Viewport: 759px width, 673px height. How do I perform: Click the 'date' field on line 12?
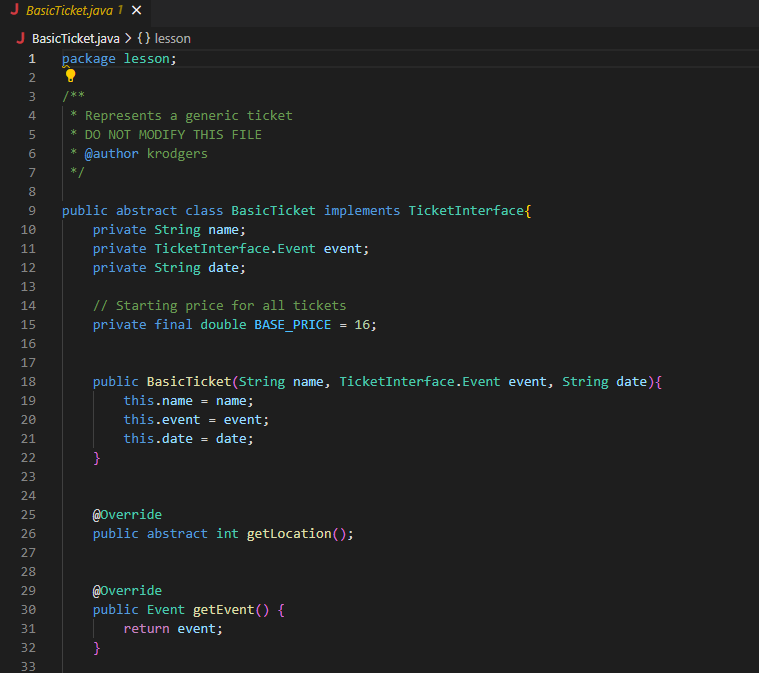tap(223, 268)
